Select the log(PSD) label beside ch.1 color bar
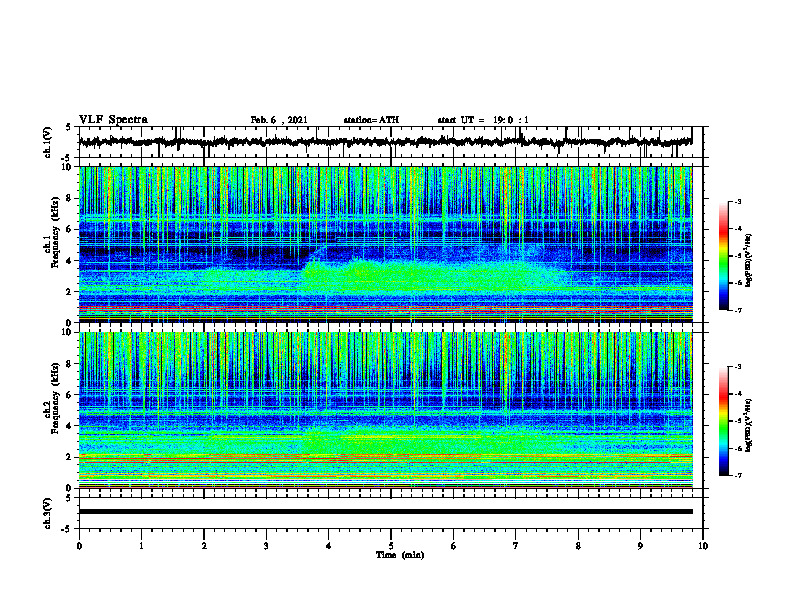This screenshot has width=792, height=612. click(749, 260)
